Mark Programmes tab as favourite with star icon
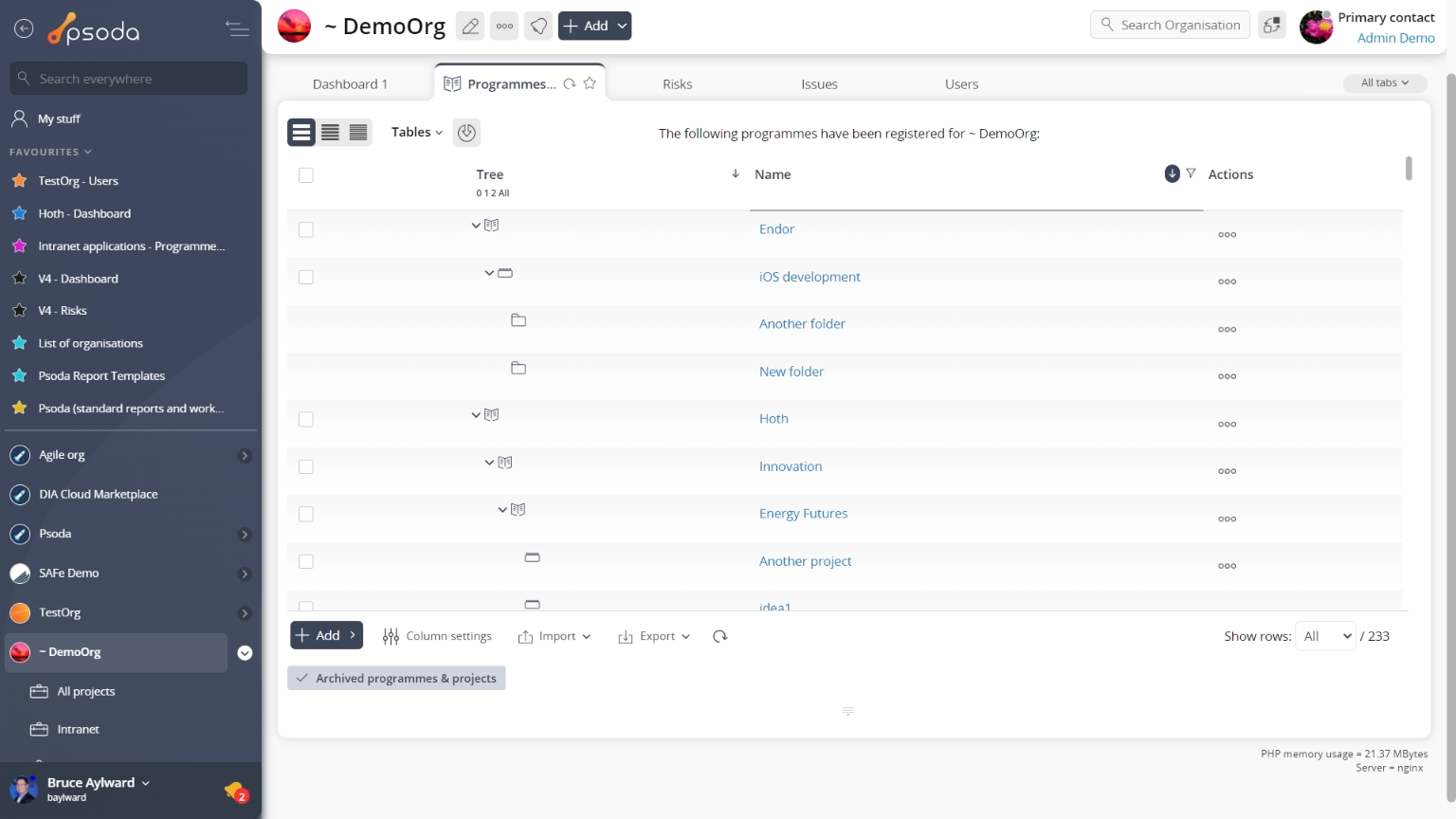 [x=590, y=83]
